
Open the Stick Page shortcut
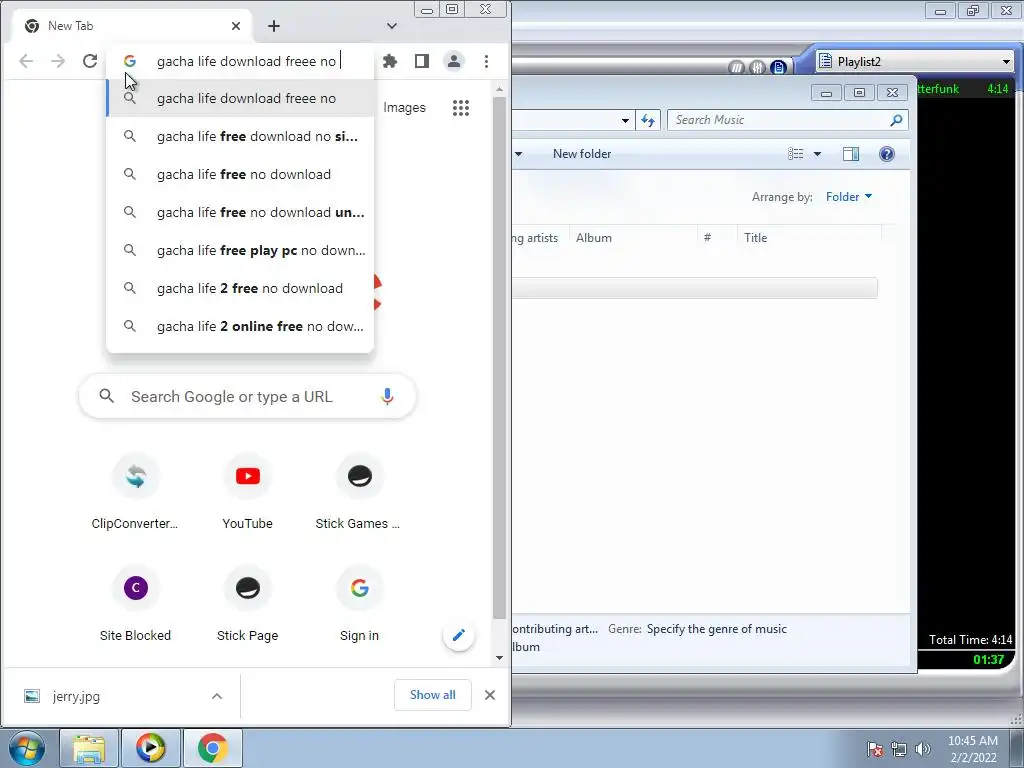248,605
